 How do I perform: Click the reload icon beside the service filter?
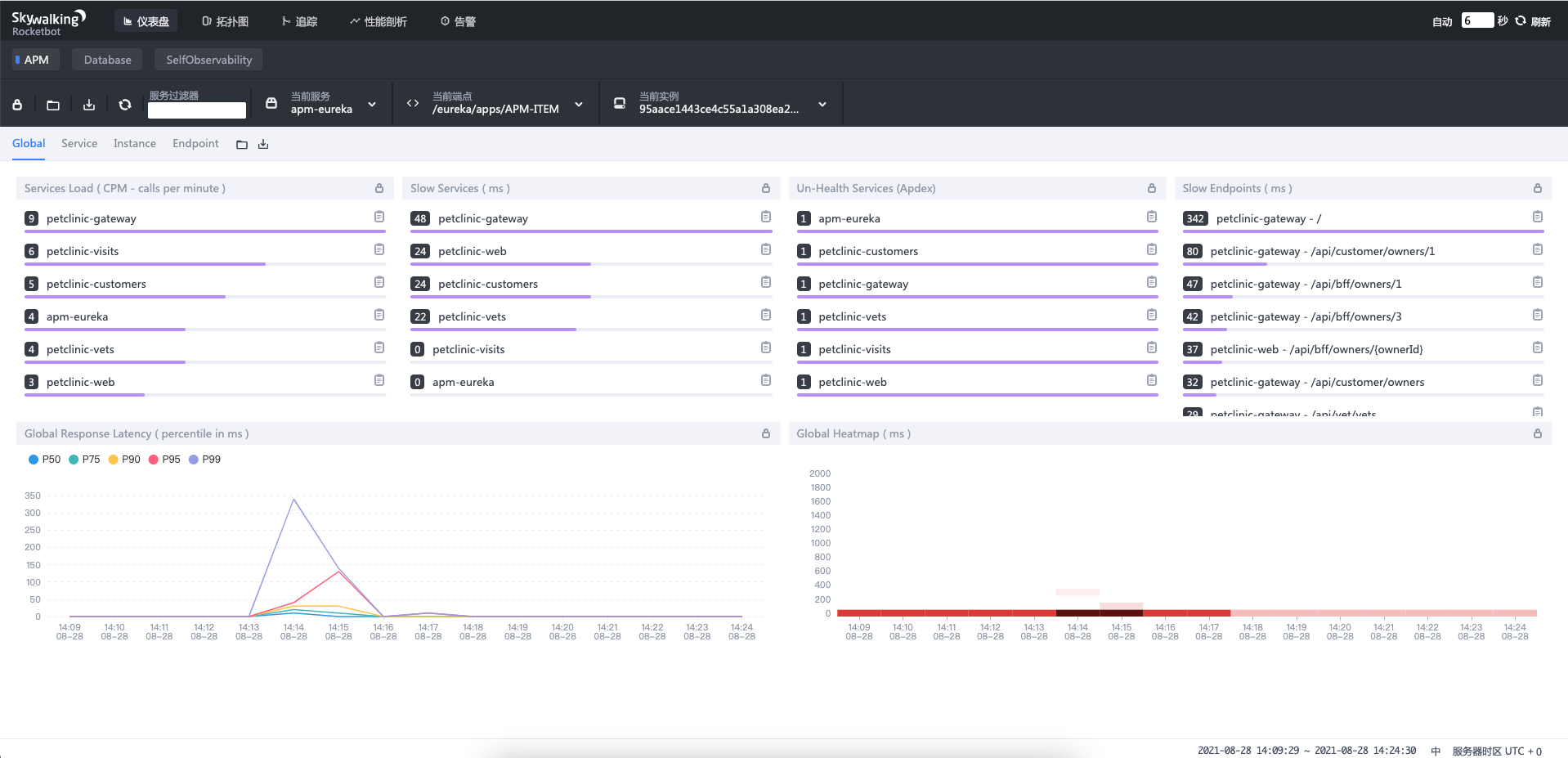coord(125,105)
